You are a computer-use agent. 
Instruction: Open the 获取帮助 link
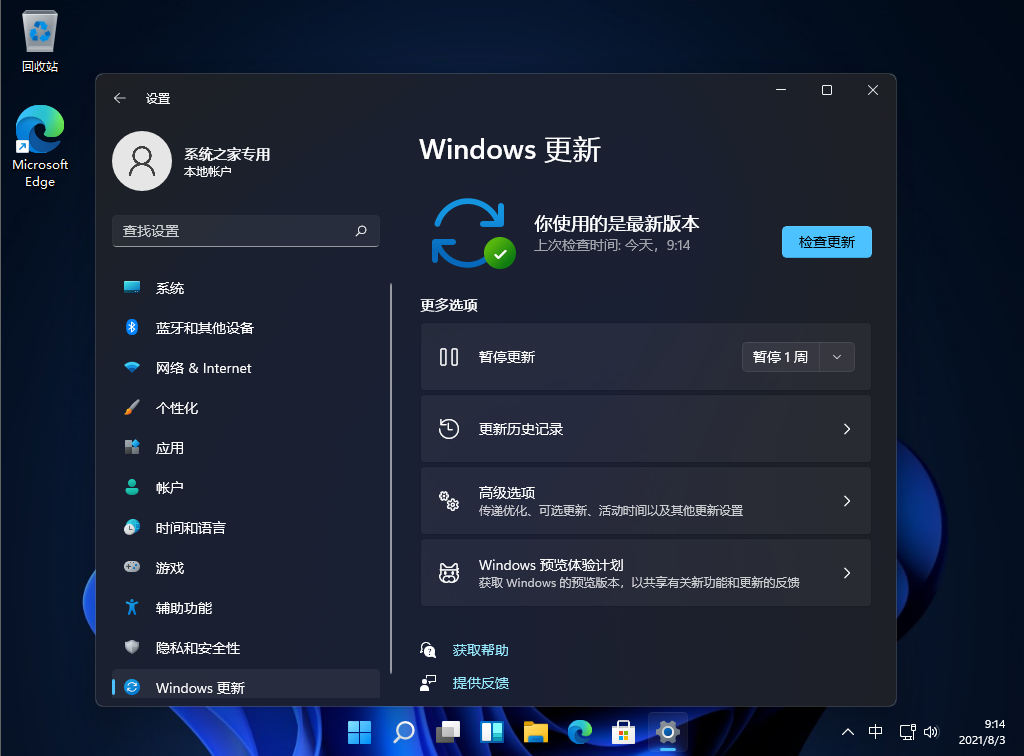(x=480, y=650)
